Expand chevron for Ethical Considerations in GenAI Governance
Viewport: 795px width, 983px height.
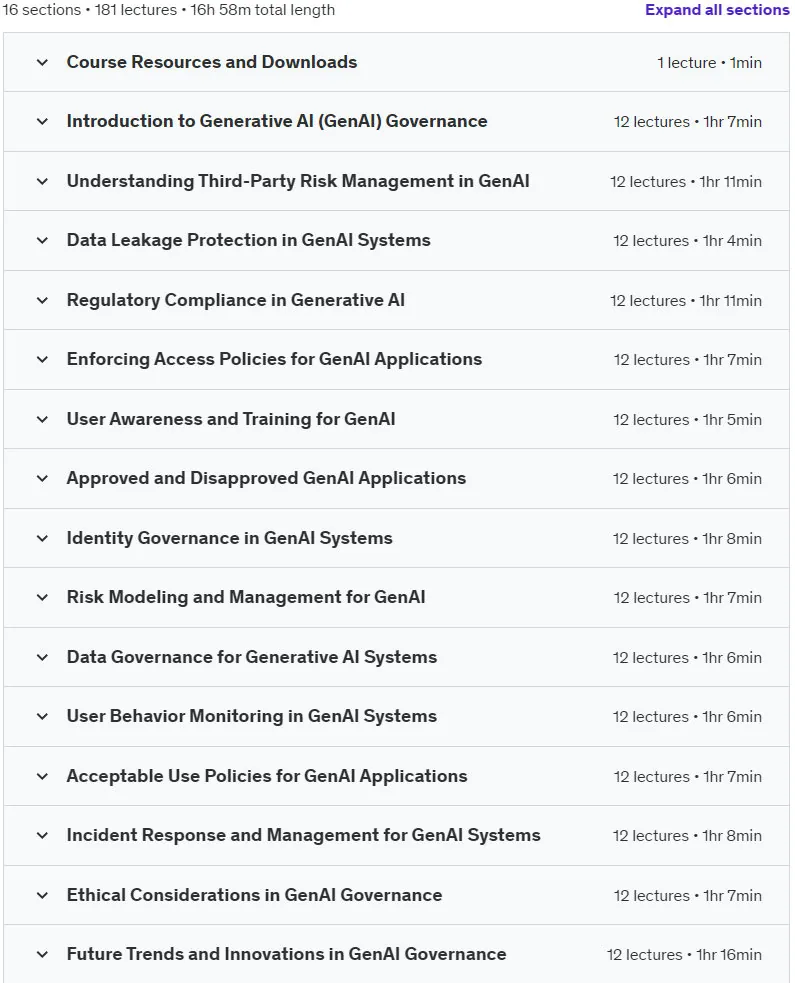click(42, 896)
